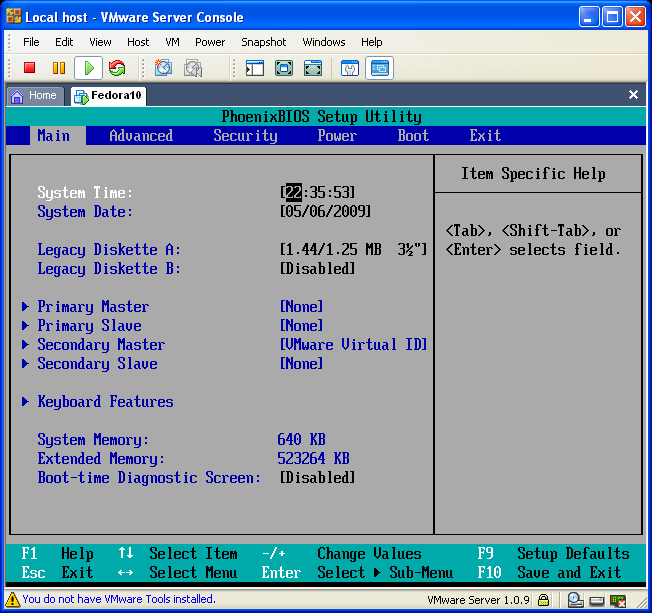This screenshot has width=652, height=613.
Task: Take a snapshot using the clock-camera icon
Action: click(163, 68)
